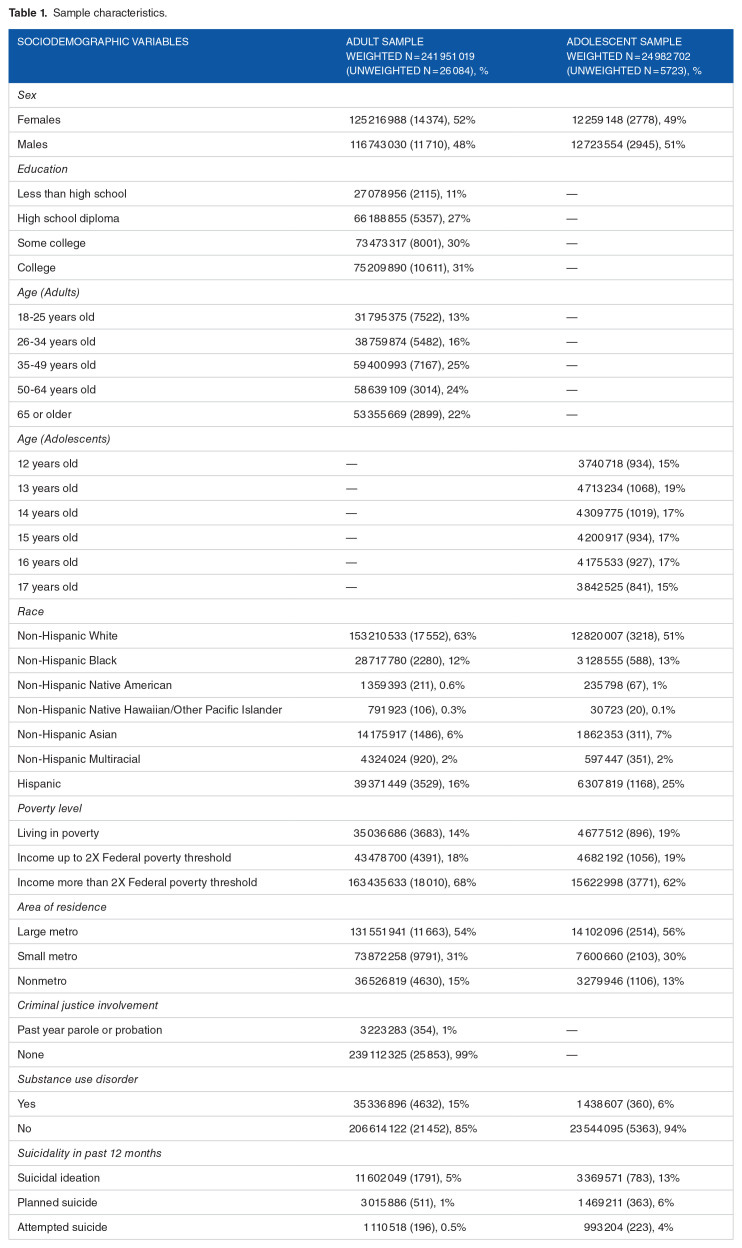The height and width of the screenshot is (1248, 742).
Task: Click the 'Substance use disorder' section heading
Action: click(x=74, y=1078)
